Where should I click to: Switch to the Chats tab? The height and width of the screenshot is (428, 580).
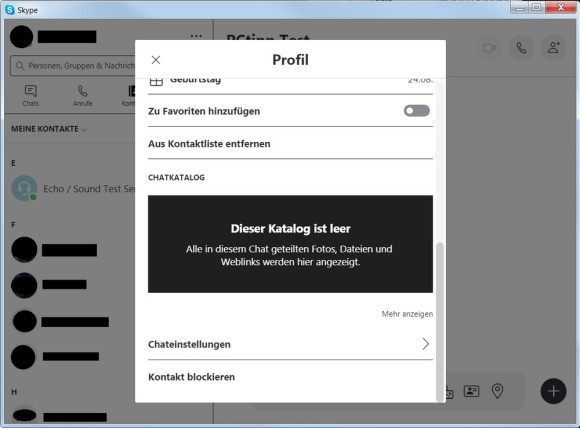click(x=30, y=96)
